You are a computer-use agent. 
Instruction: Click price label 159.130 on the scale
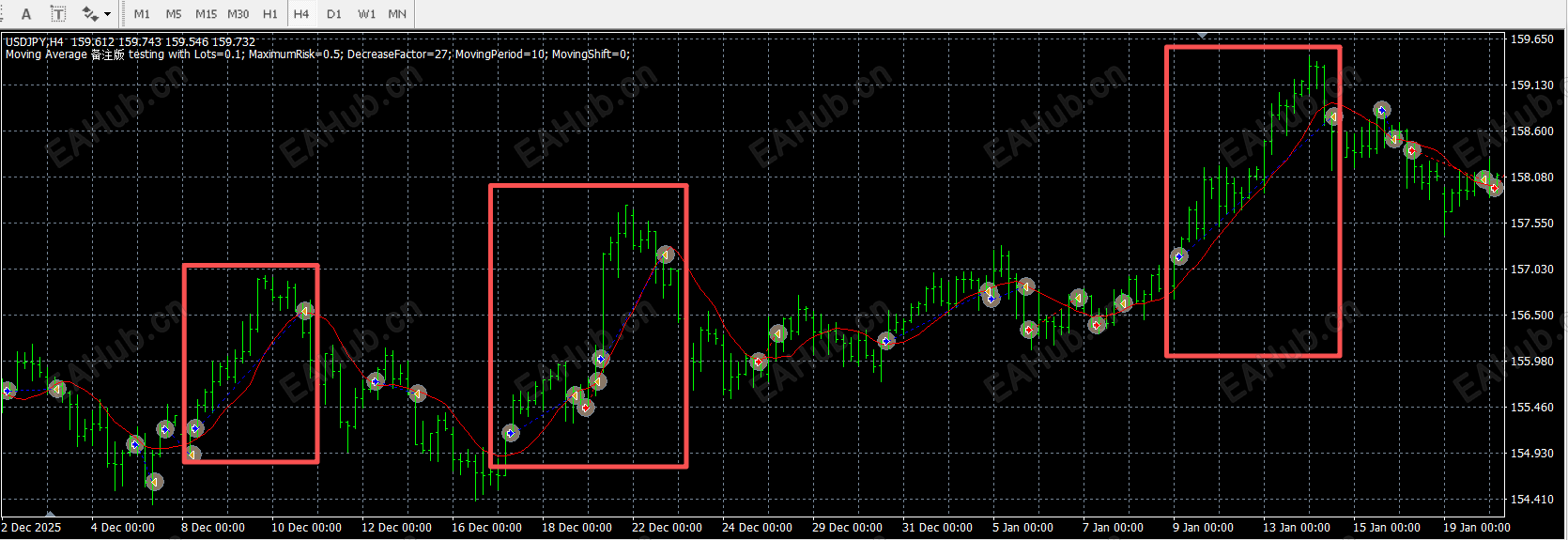1531,85
